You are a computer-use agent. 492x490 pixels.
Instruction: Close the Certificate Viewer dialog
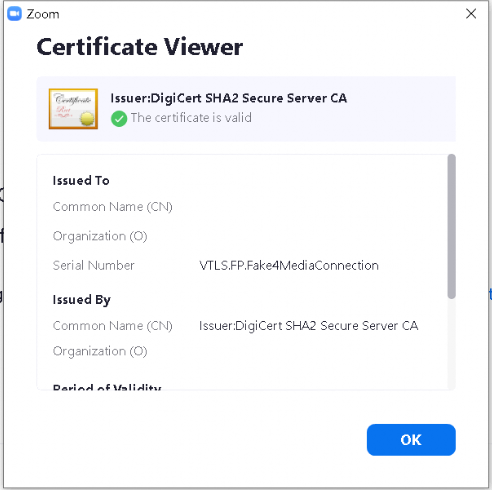[471, 14]
